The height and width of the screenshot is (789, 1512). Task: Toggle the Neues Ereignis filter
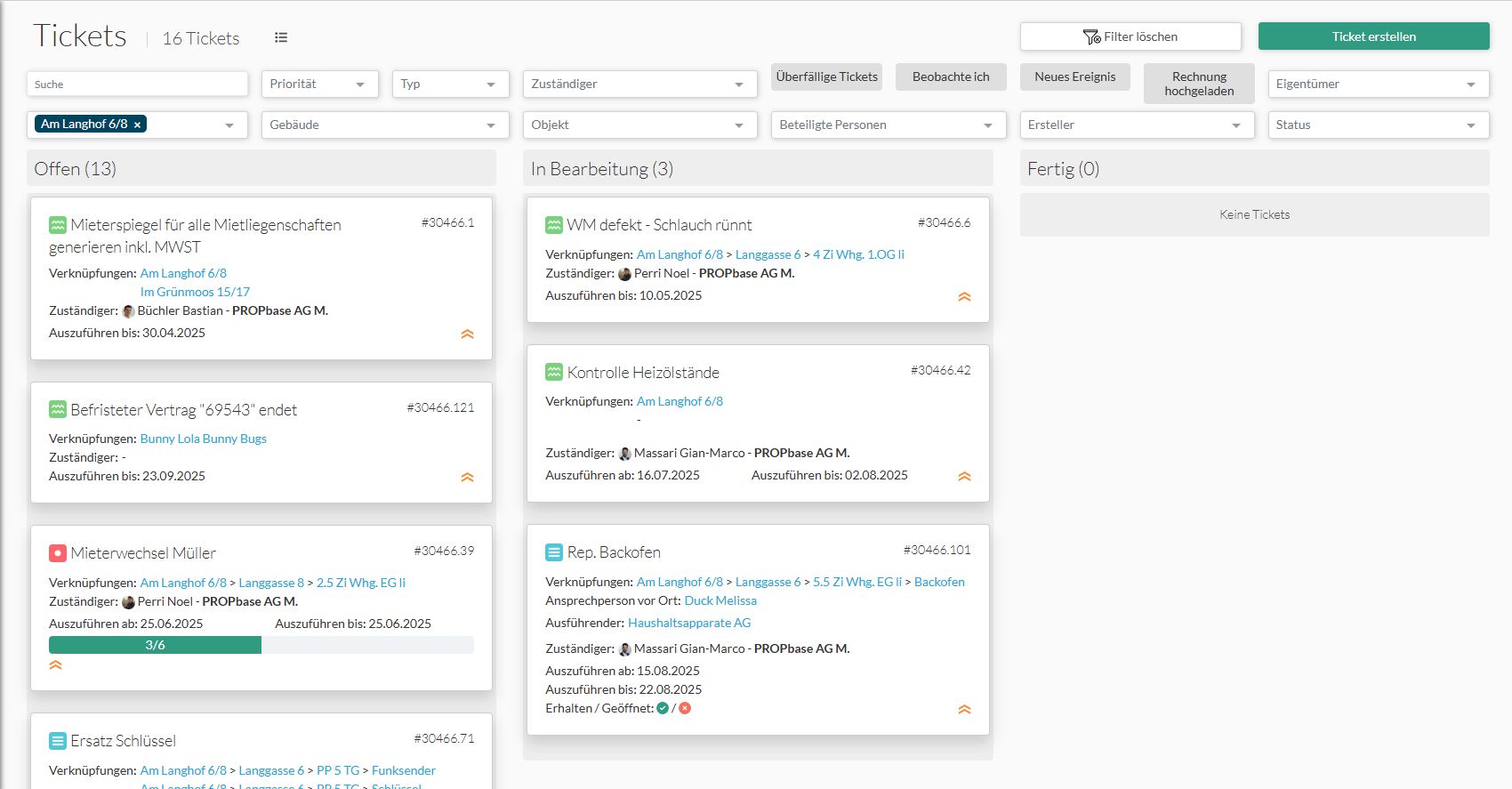[1074, 76]
